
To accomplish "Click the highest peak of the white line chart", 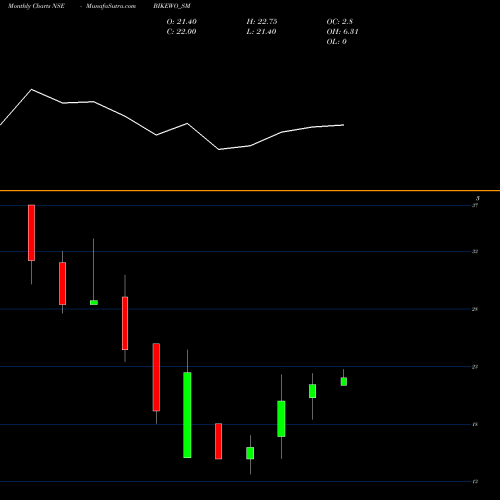I will [32, 89].
